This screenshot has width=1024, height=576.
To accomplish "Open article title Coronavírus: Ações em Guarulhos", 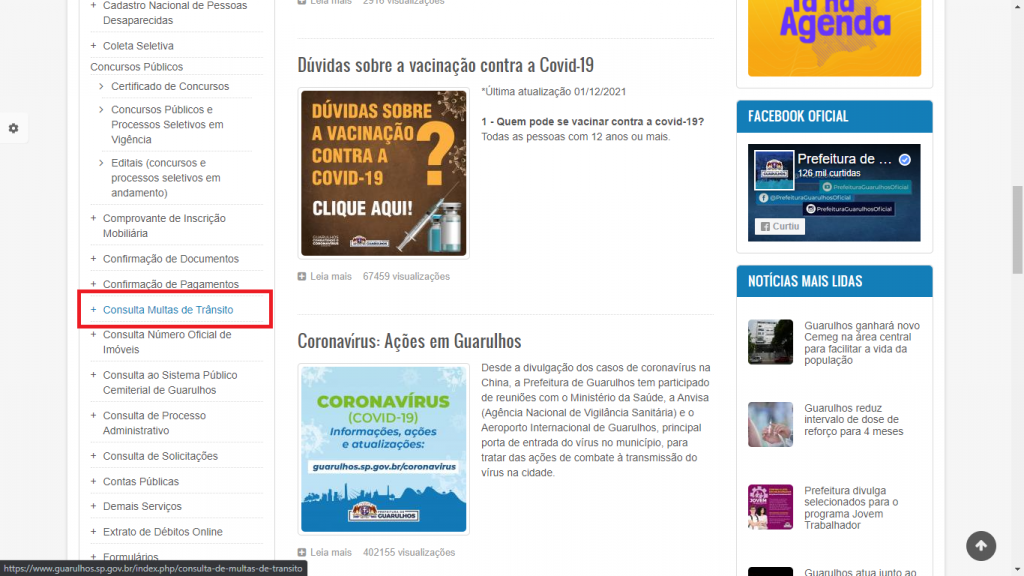I will tap(409, 341).
